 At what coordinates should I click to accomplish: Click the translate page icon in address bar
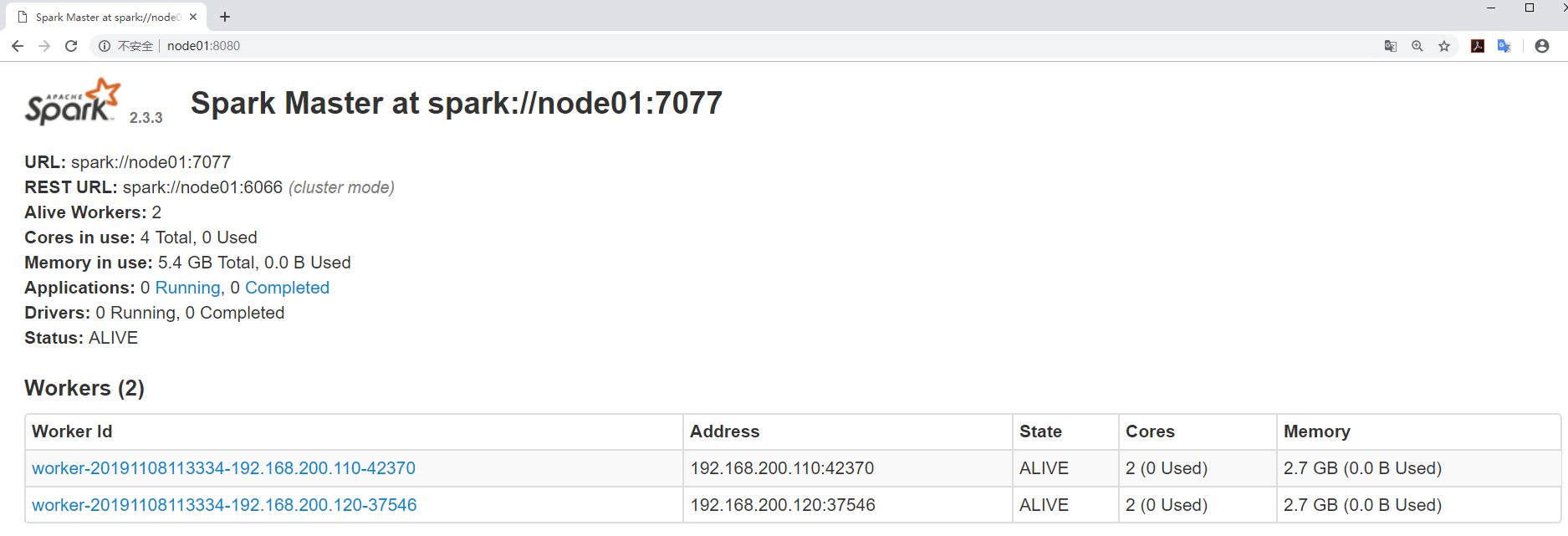point(1391,46)
